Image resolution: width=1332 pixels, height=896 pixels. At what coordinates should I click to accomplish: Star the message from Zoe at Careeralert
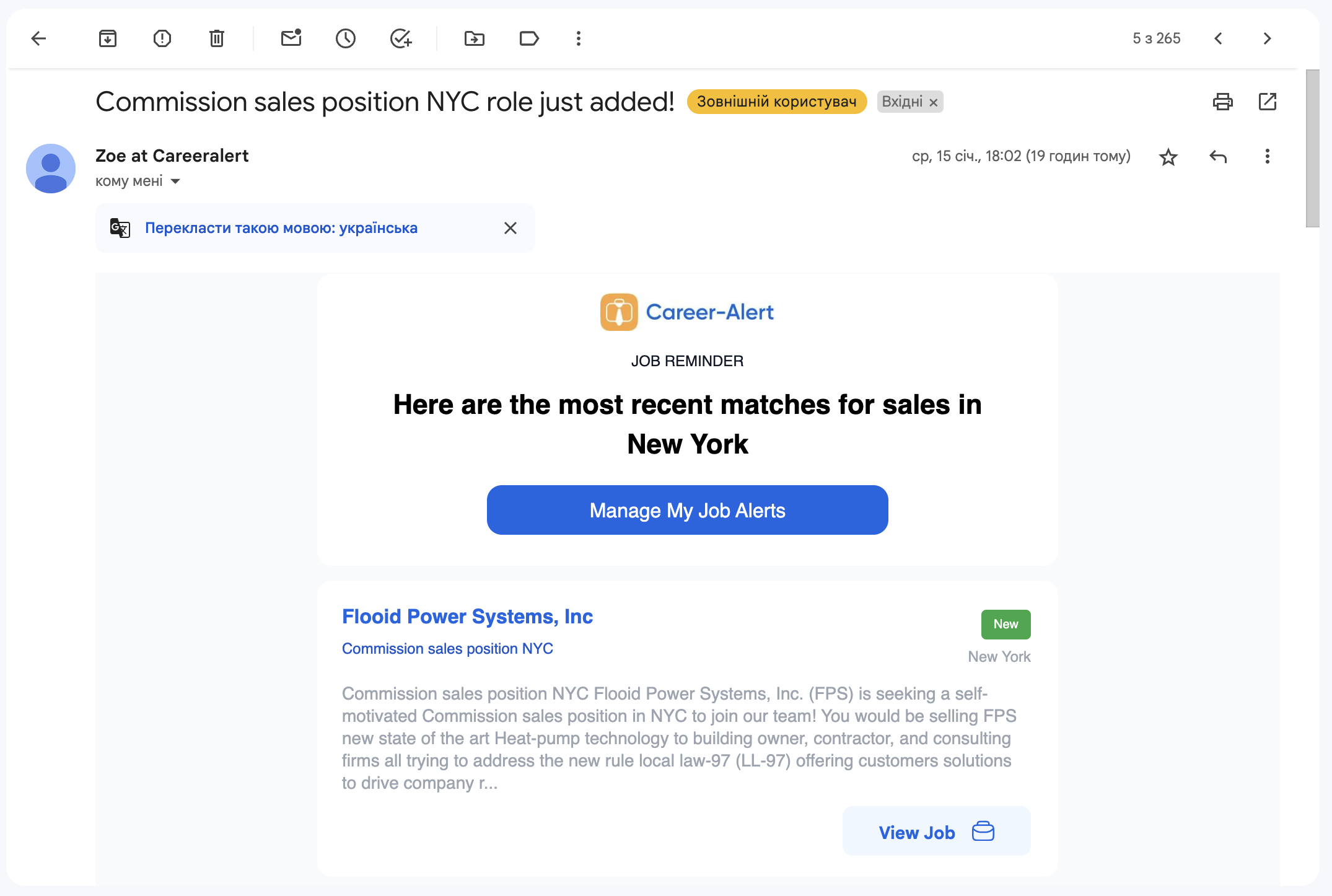pyautogui.click(x=1168, y=157)
